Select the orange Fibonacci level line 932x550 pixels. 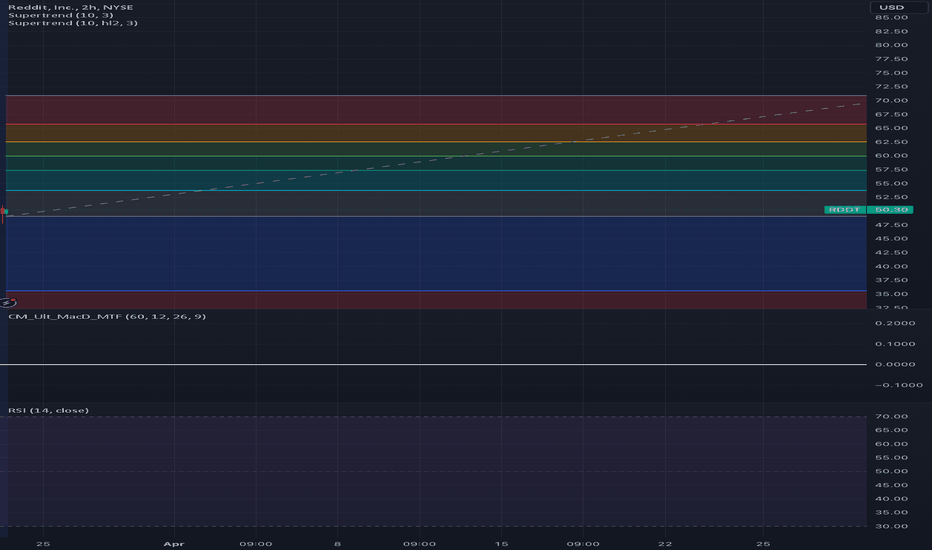pyautogui.click(x=436, y=142)
